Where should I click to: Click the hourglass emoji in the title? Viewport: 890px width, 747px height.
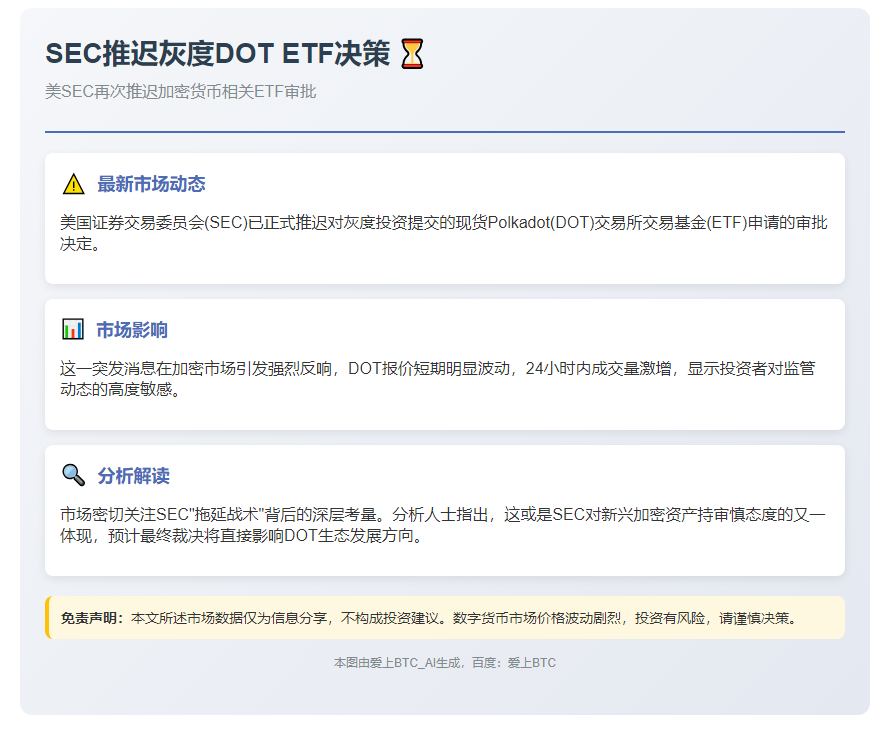[x=412, y=54]
